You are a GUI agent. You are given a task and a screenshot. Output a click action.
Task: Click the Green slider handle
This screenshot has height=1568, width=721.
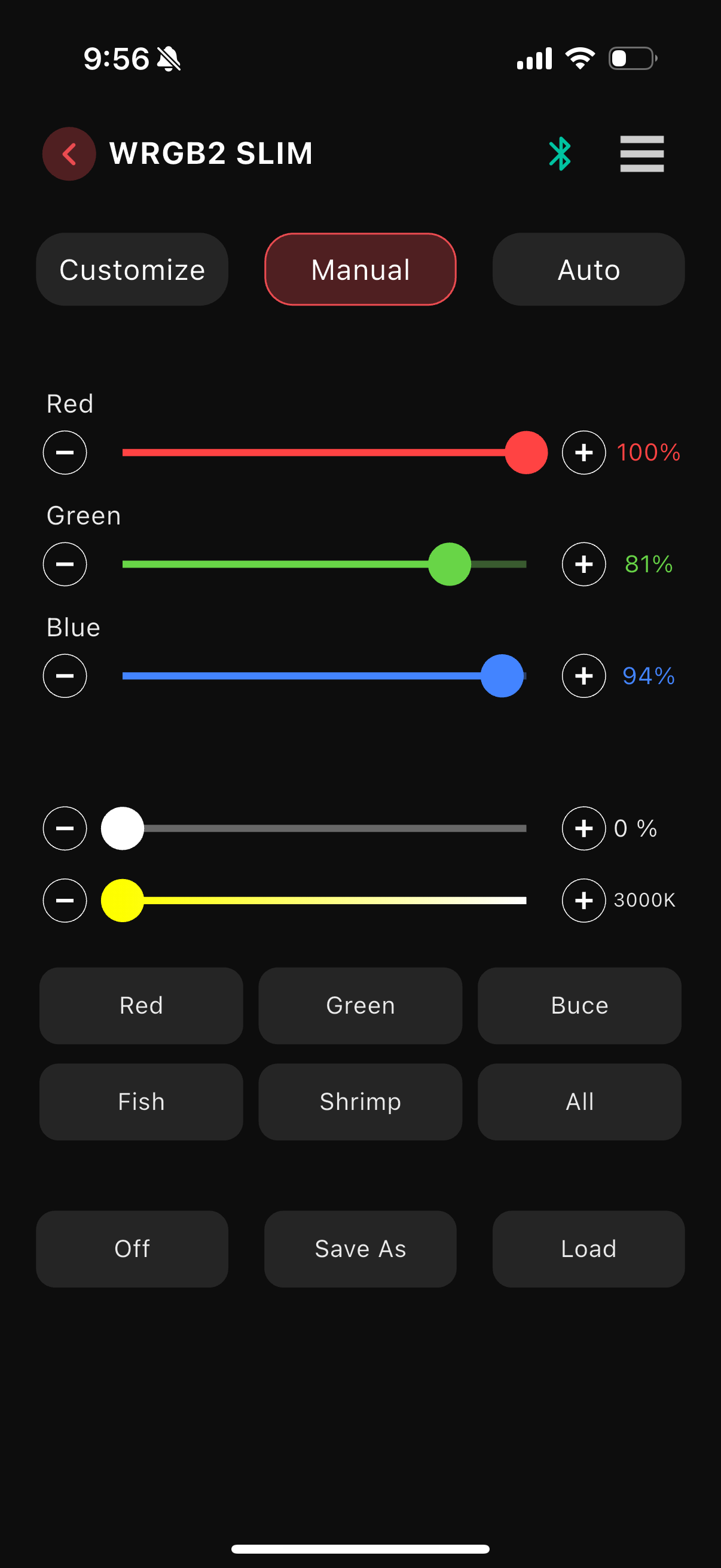[450, 565]
